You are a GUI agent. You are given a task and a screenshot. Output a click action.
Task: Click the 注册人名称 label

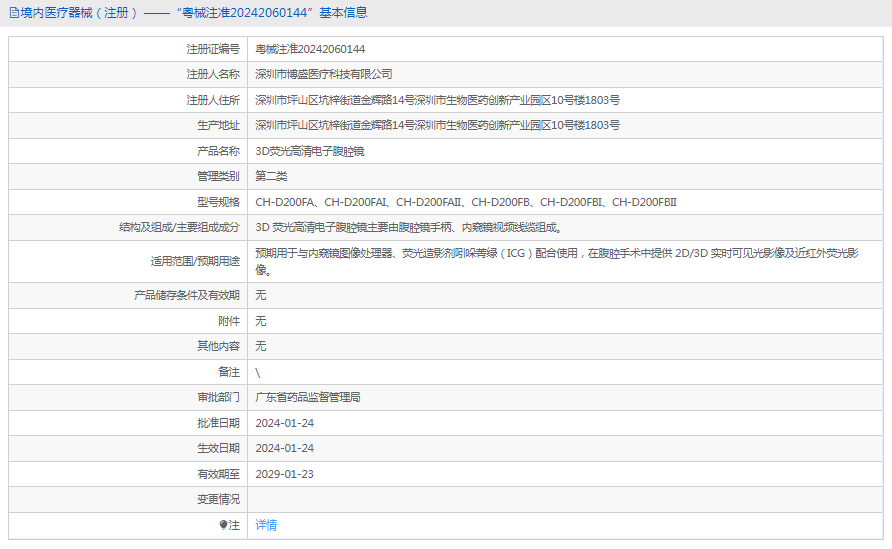[213, 75]
